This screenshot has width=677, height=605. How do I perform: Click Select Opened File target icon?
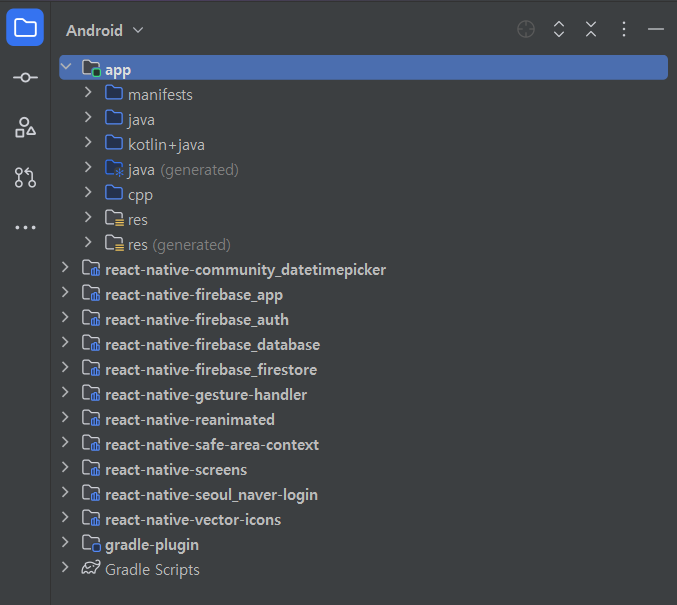(526, 29)
